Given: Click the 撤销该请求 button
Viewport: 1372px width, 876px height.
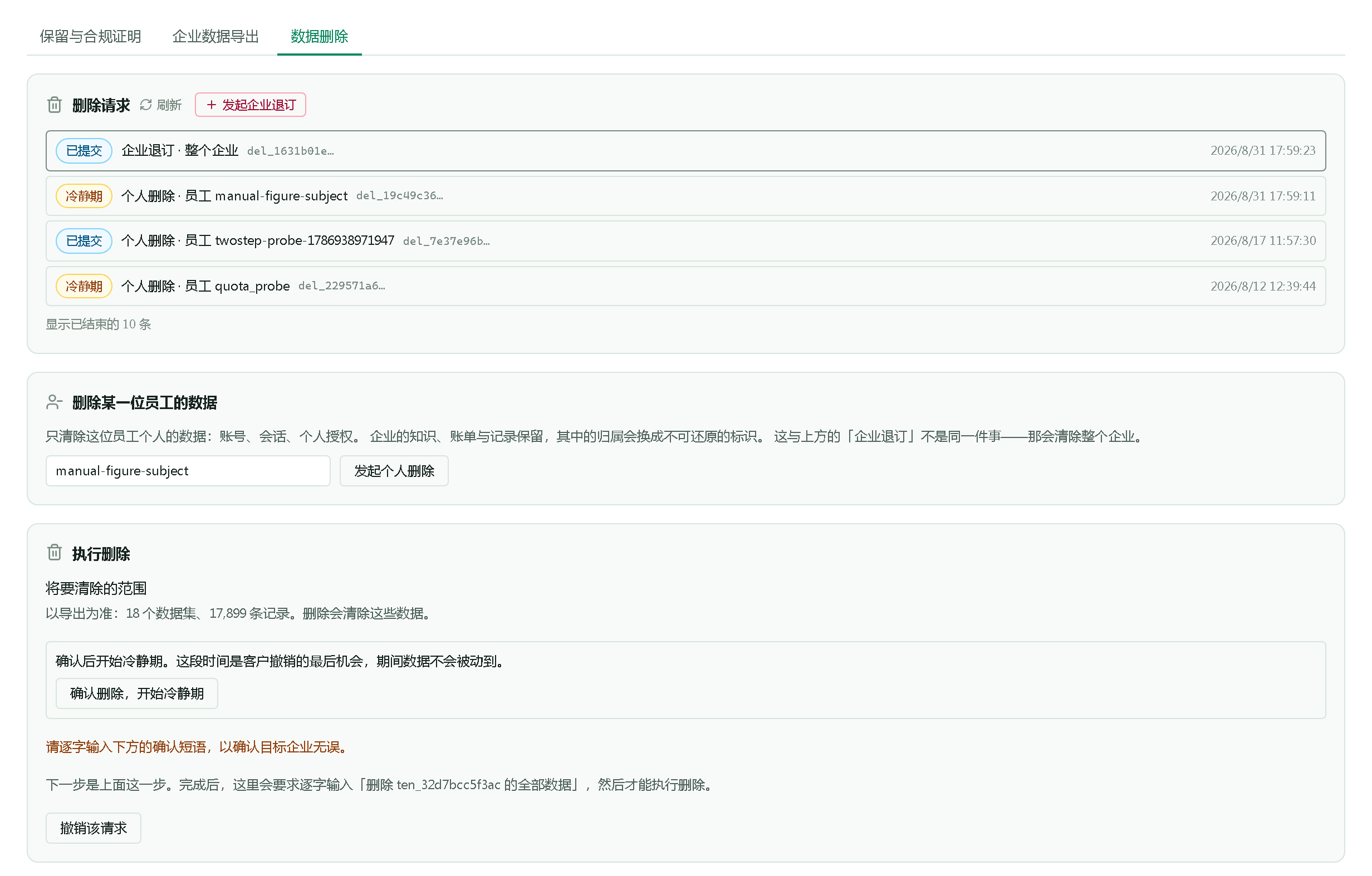Looking at the screenshot, I should [x=94, y=828].
